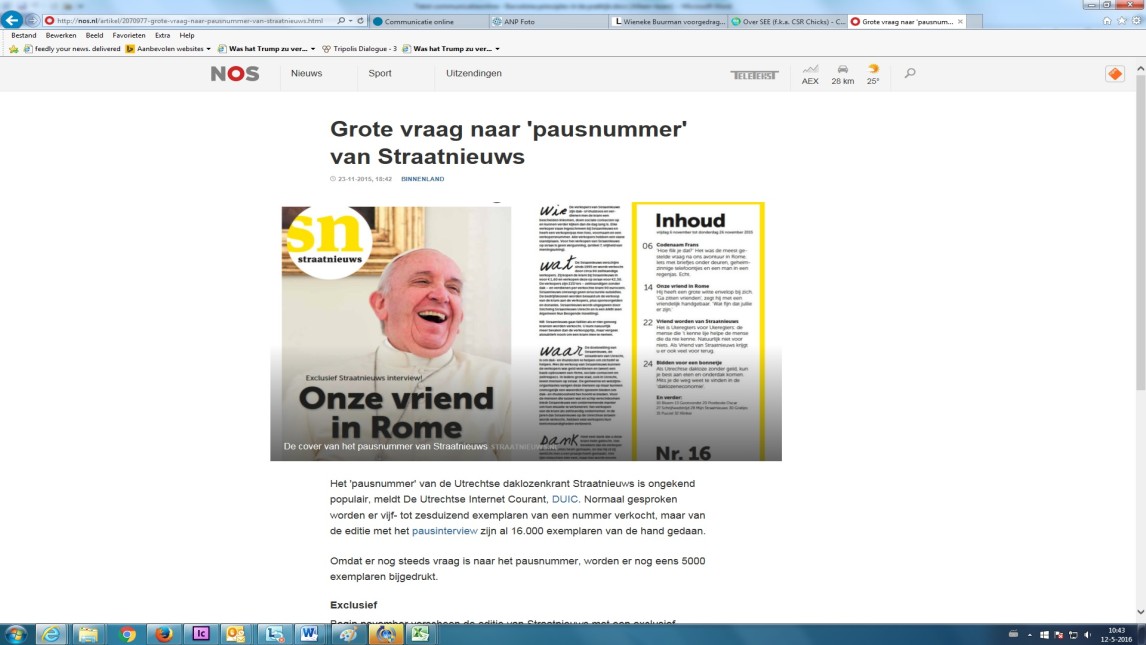Click the browser forward arrow button
Image resolution: width=1146 pixels, height=645 pixels.
(31, 20)
